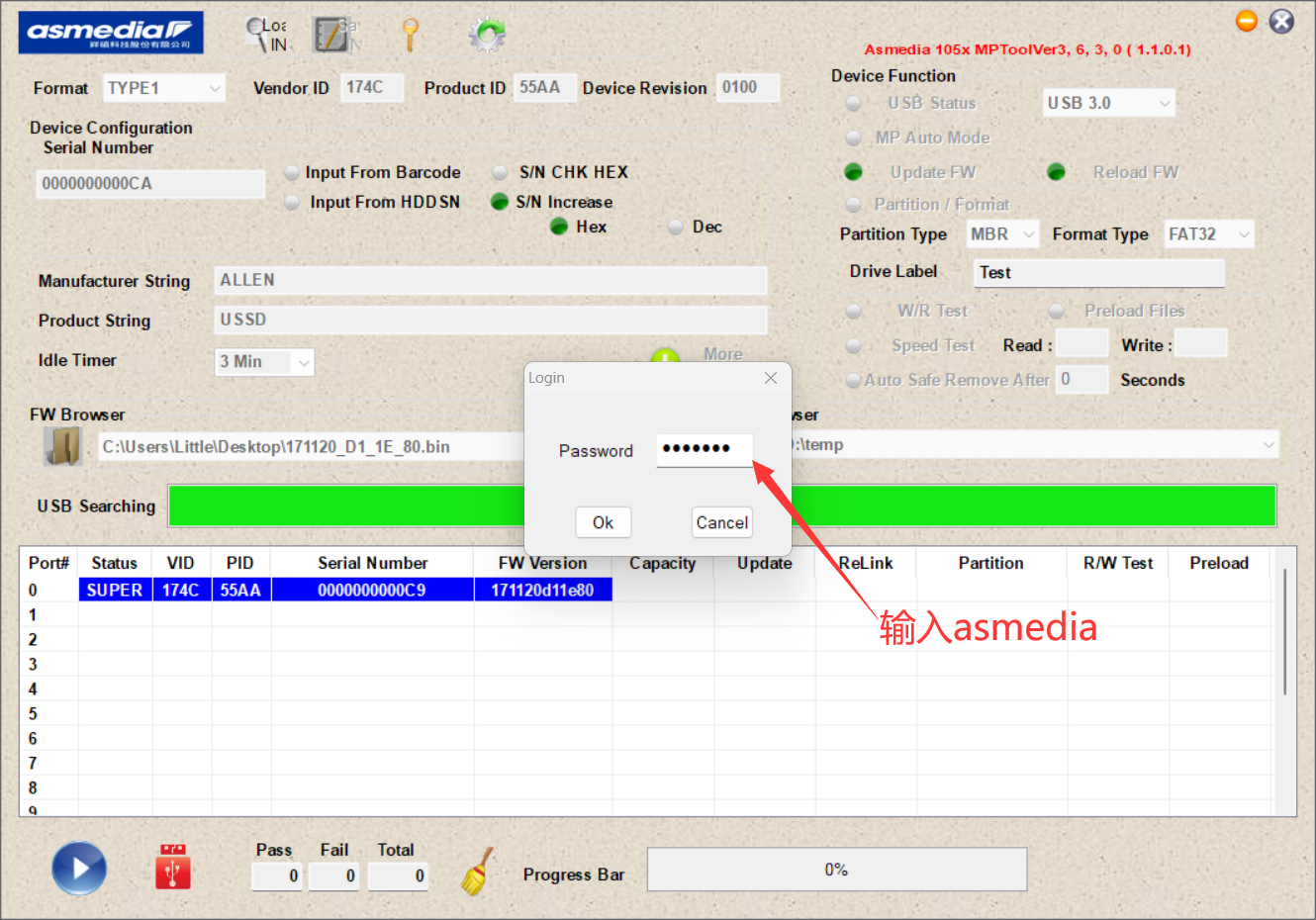Click the orange minimize button
The width and height of the screenshot is (1316, 920).
[x=1247, y=21]
